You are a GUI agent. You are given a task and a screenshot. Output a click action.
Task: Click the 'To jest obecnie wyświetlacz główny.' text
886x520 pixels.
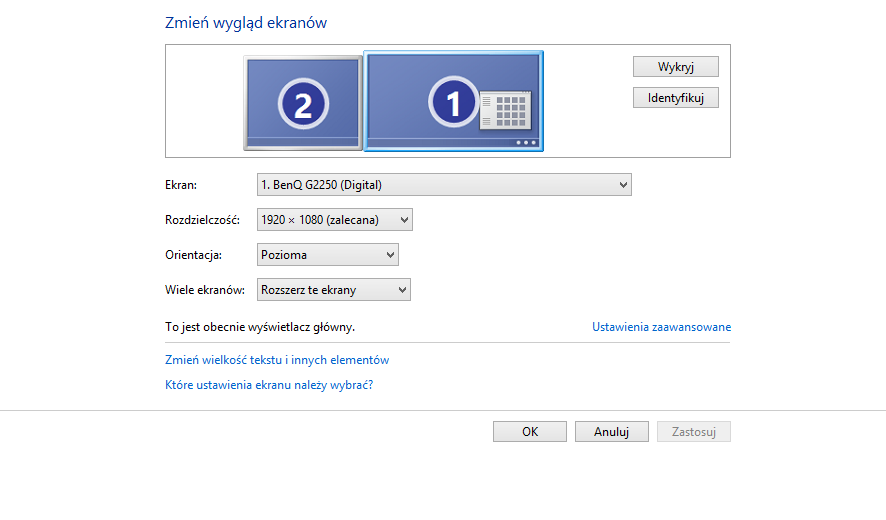click(x=260, y=327)
